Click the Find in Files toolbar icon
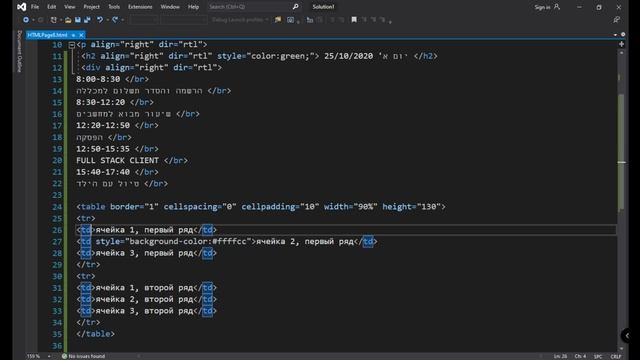640x360 pixels. pos(278,20)
